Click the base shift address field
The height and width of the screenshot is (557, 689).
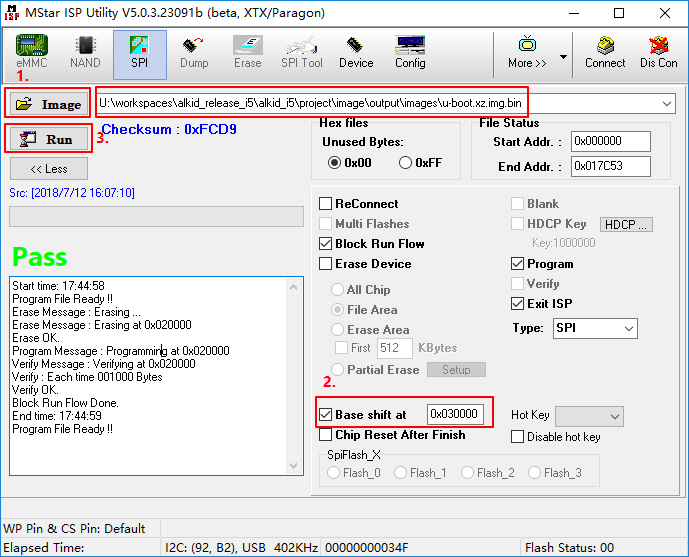(455, 414)
